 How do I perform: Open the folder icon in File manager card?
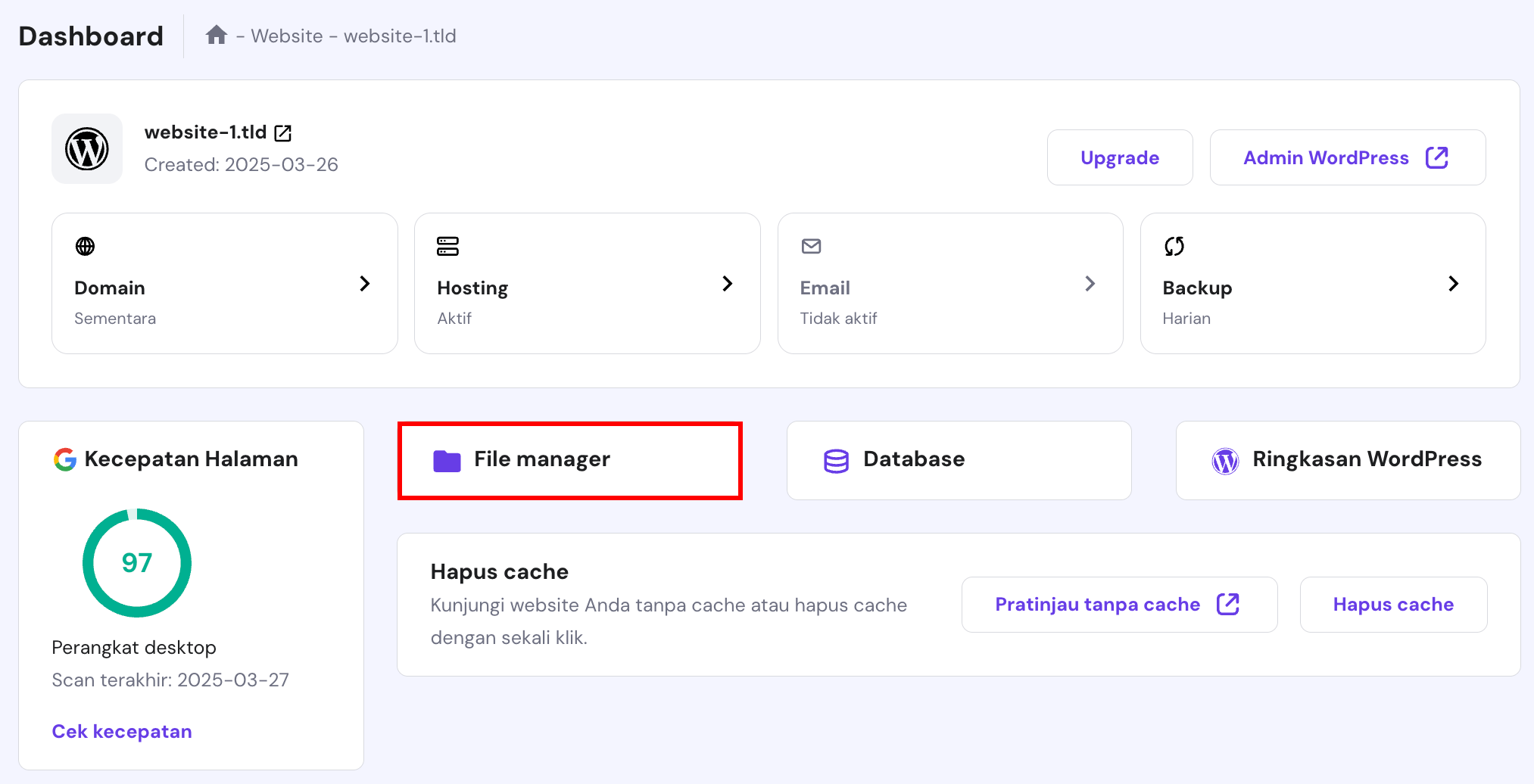tap(447, 459)
